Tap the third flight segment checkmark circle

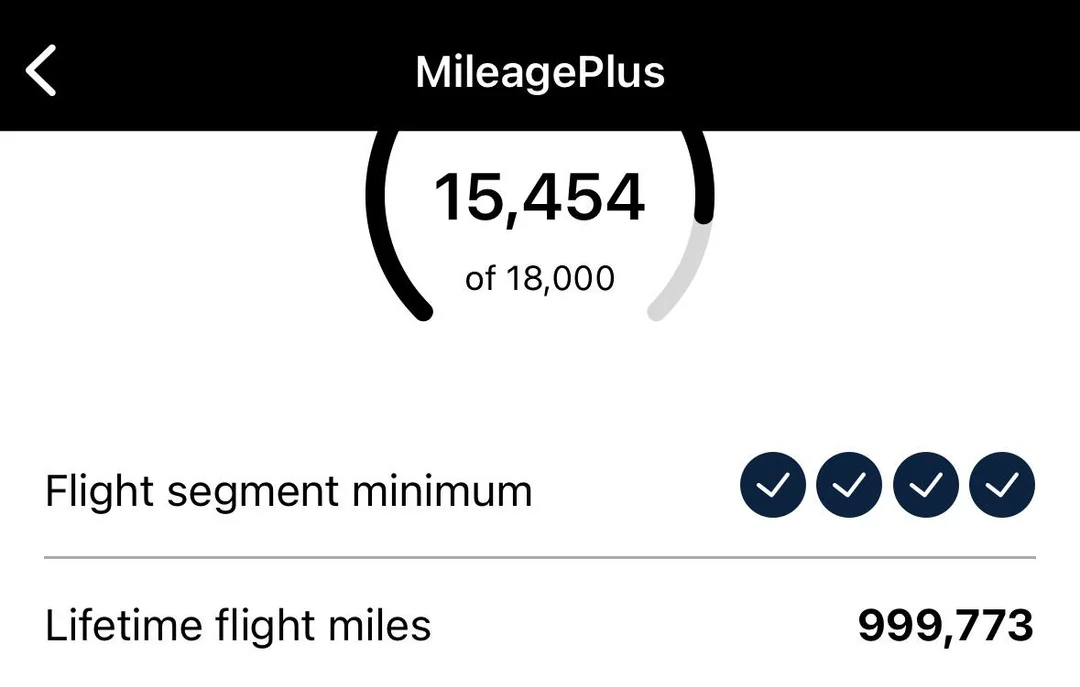tap(926, 485)
